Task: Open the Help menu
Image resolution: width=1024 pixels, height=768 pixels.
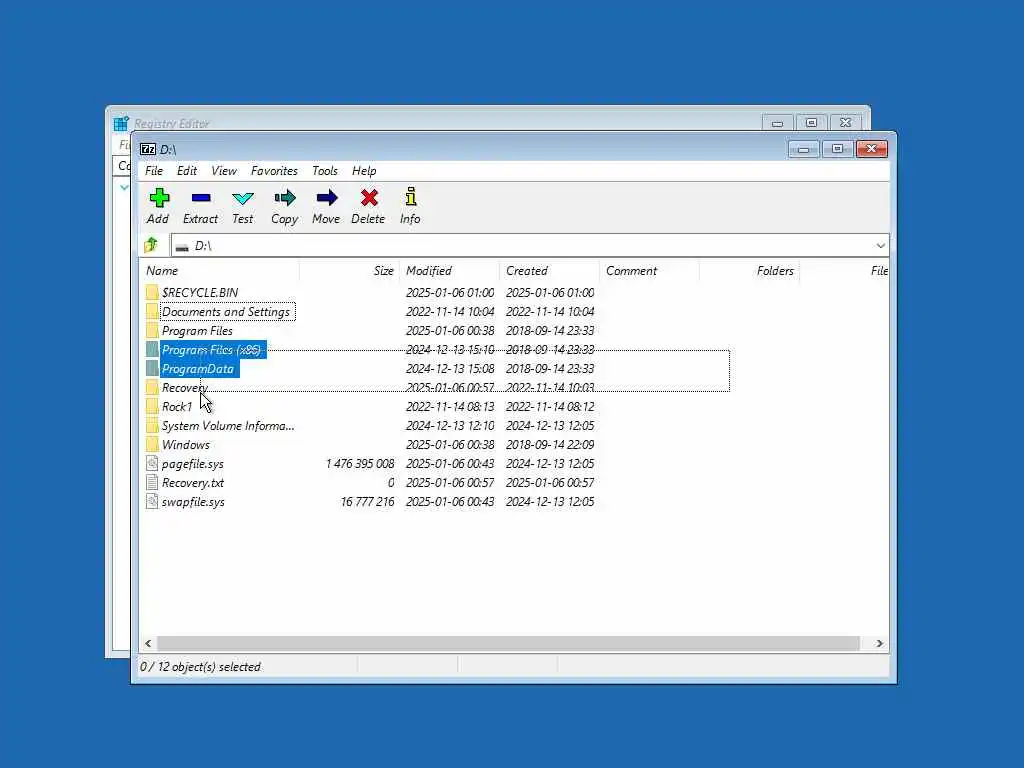Action: pyautogui.click(x=364, y=170)
